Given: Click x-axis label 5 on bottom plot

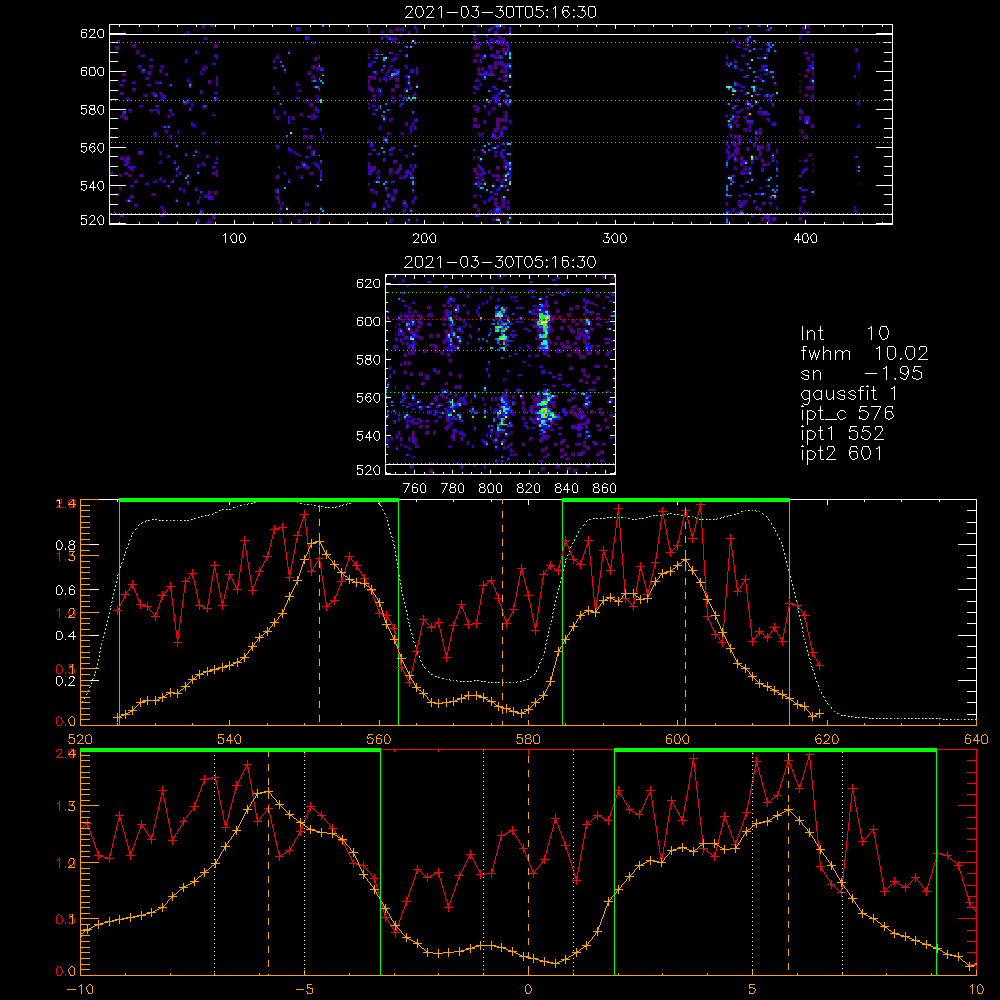Looking at the screenshot, I should (x=753, y=990).
